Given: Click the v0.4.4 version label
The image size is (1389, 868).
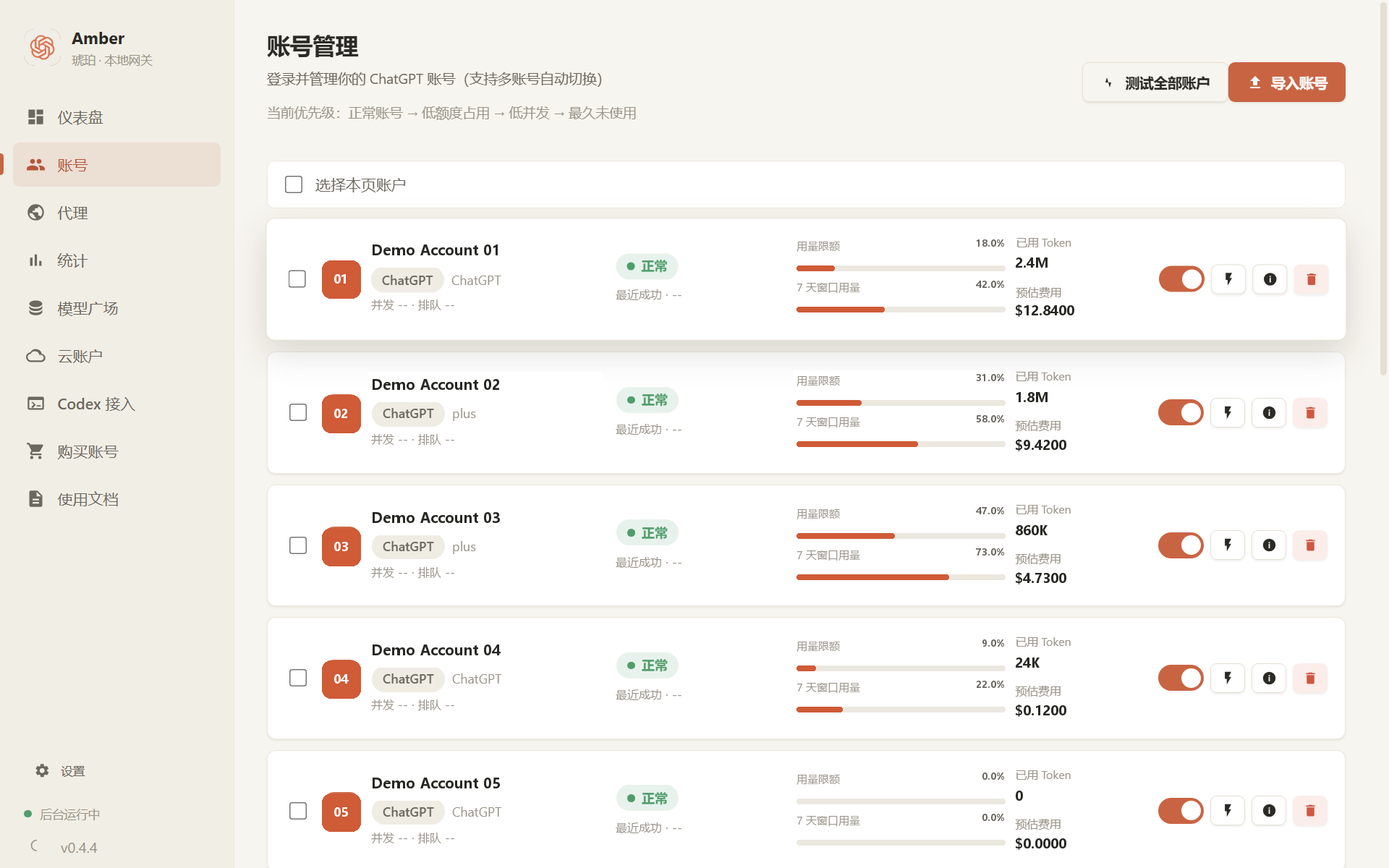Looking at the screenshot, I should tap(79, 848).
